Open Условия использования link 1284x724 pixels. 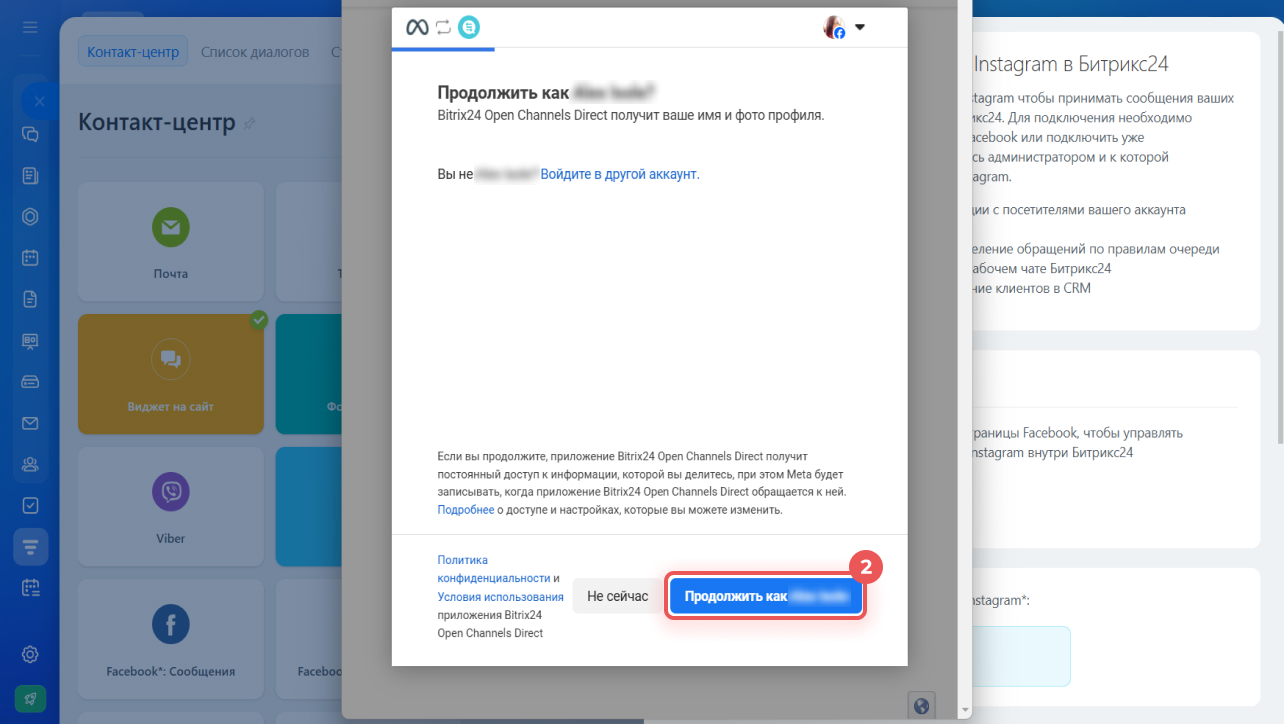(500, 597)
